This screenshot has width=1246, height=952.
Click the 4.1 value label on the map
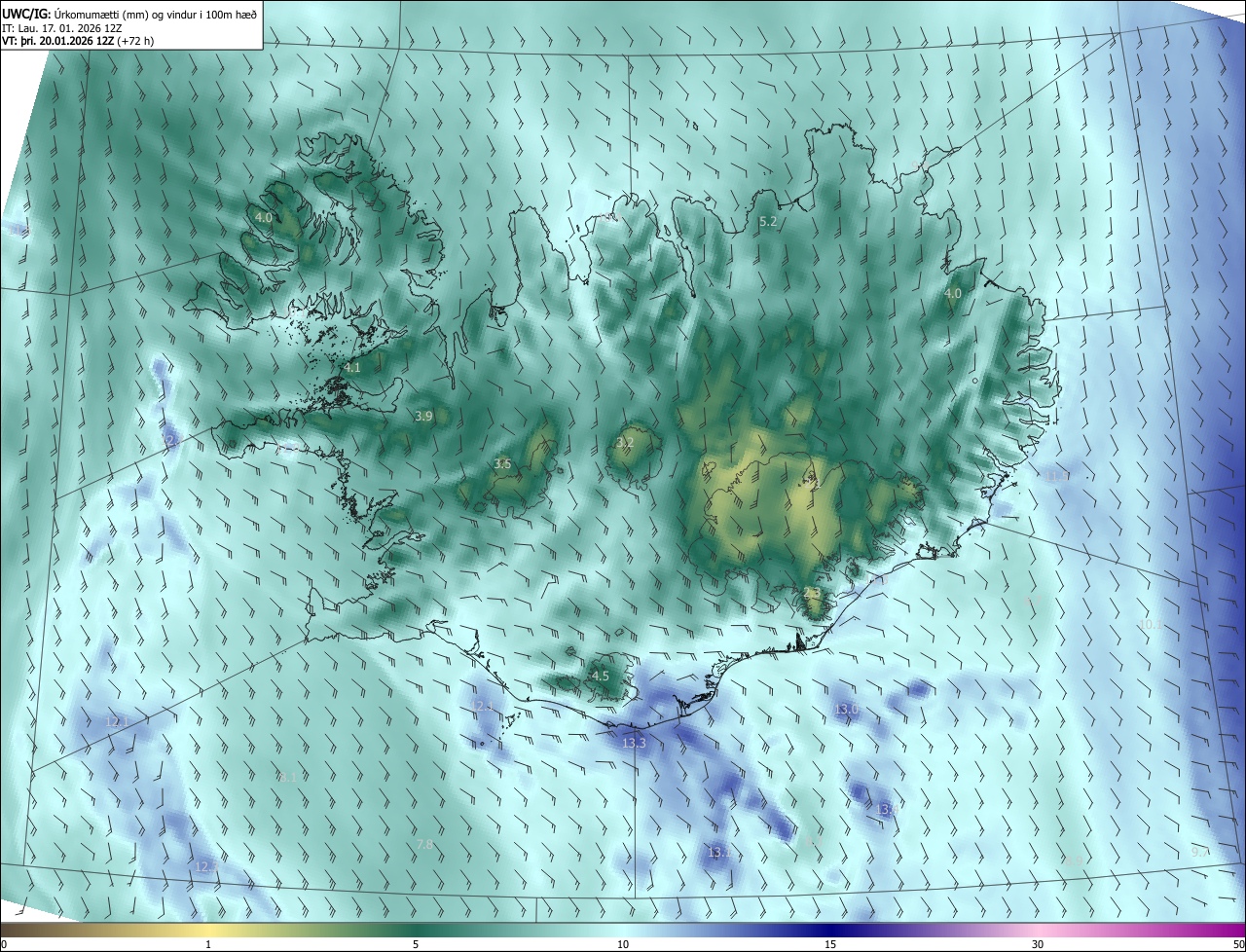[x=352, y=368]
